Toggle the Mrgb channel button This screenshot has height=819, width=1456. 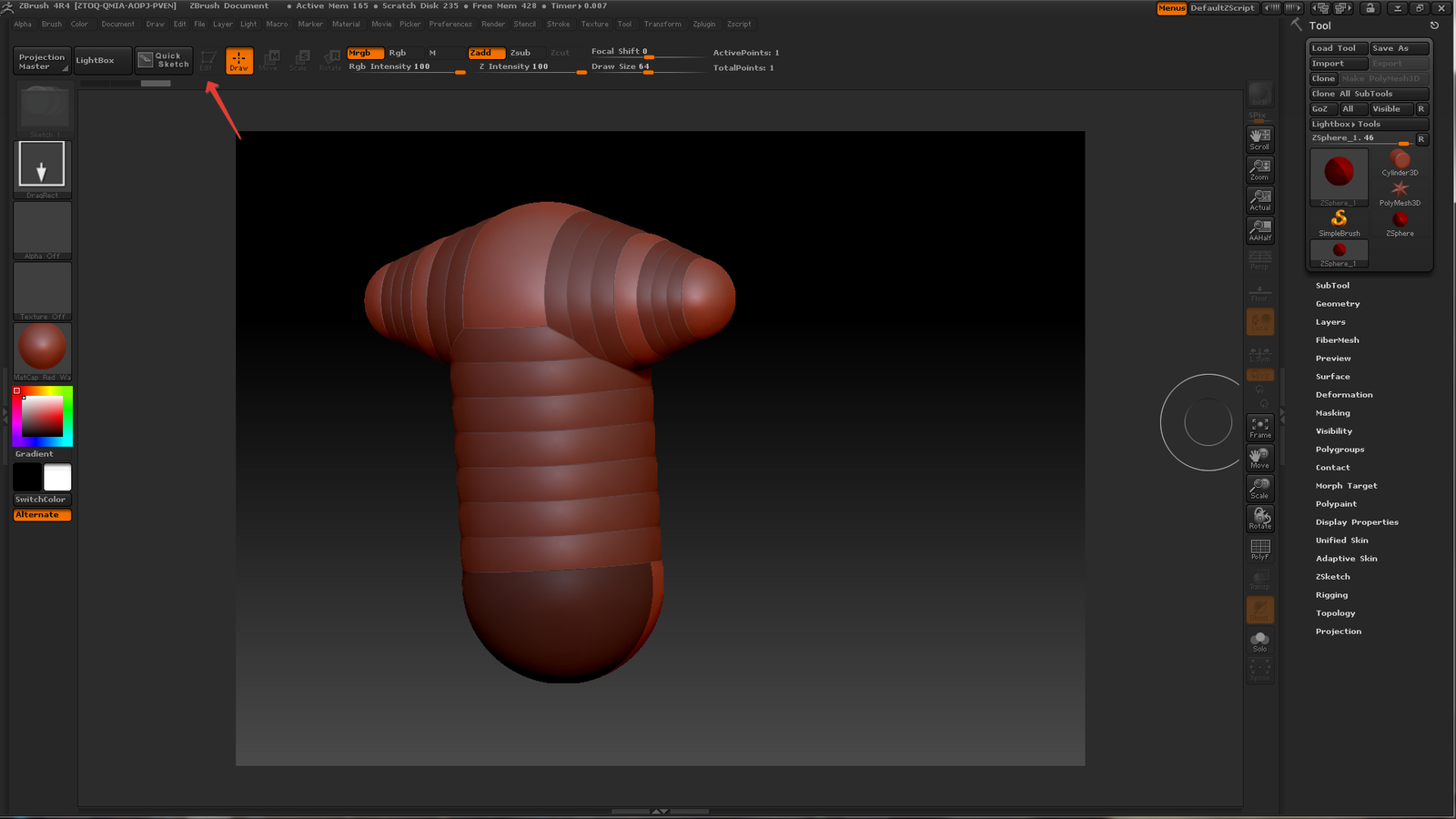[365, 53]
